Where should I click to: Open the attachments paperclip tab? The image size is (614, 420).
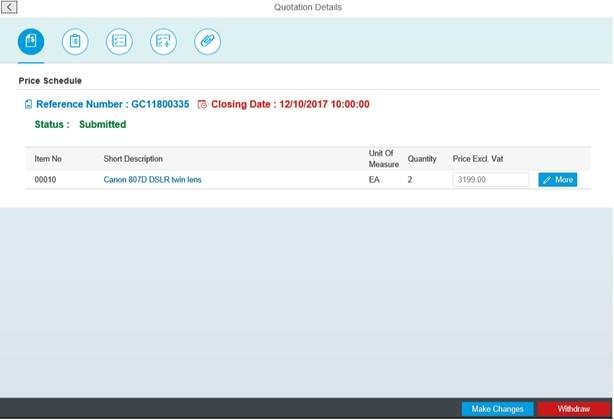208,41
